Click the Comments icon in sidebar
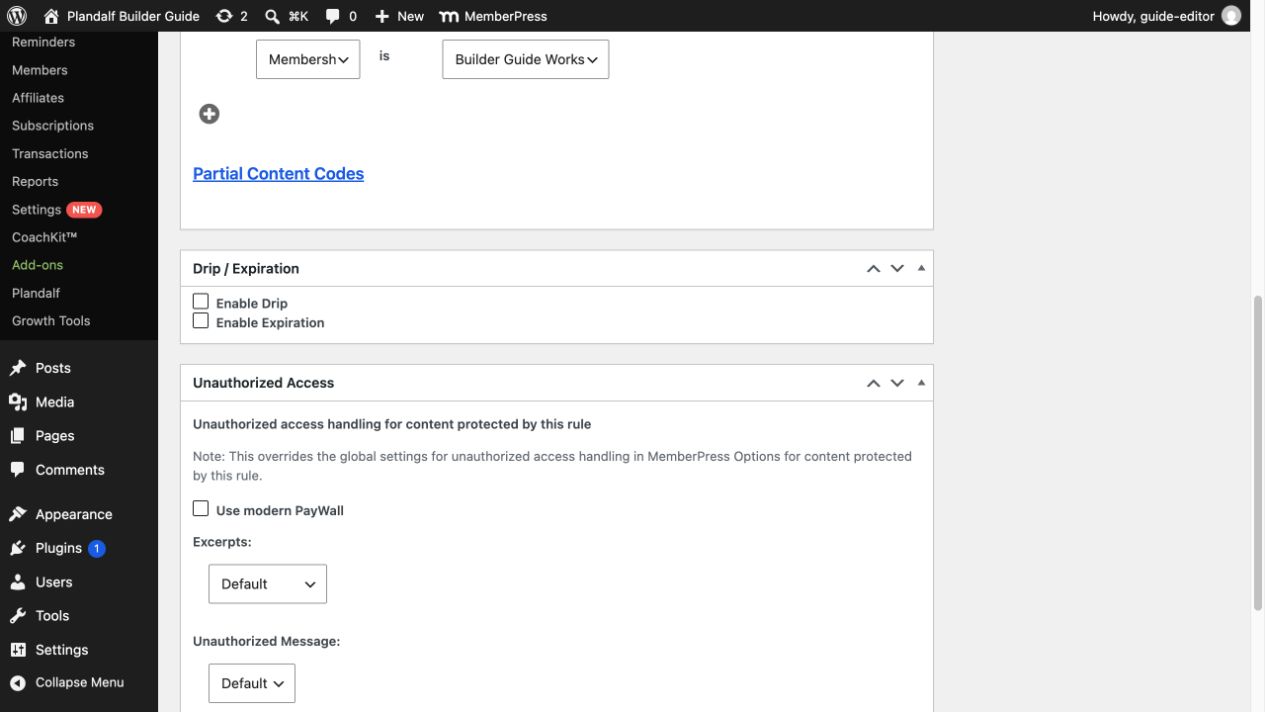 [18, 470]
